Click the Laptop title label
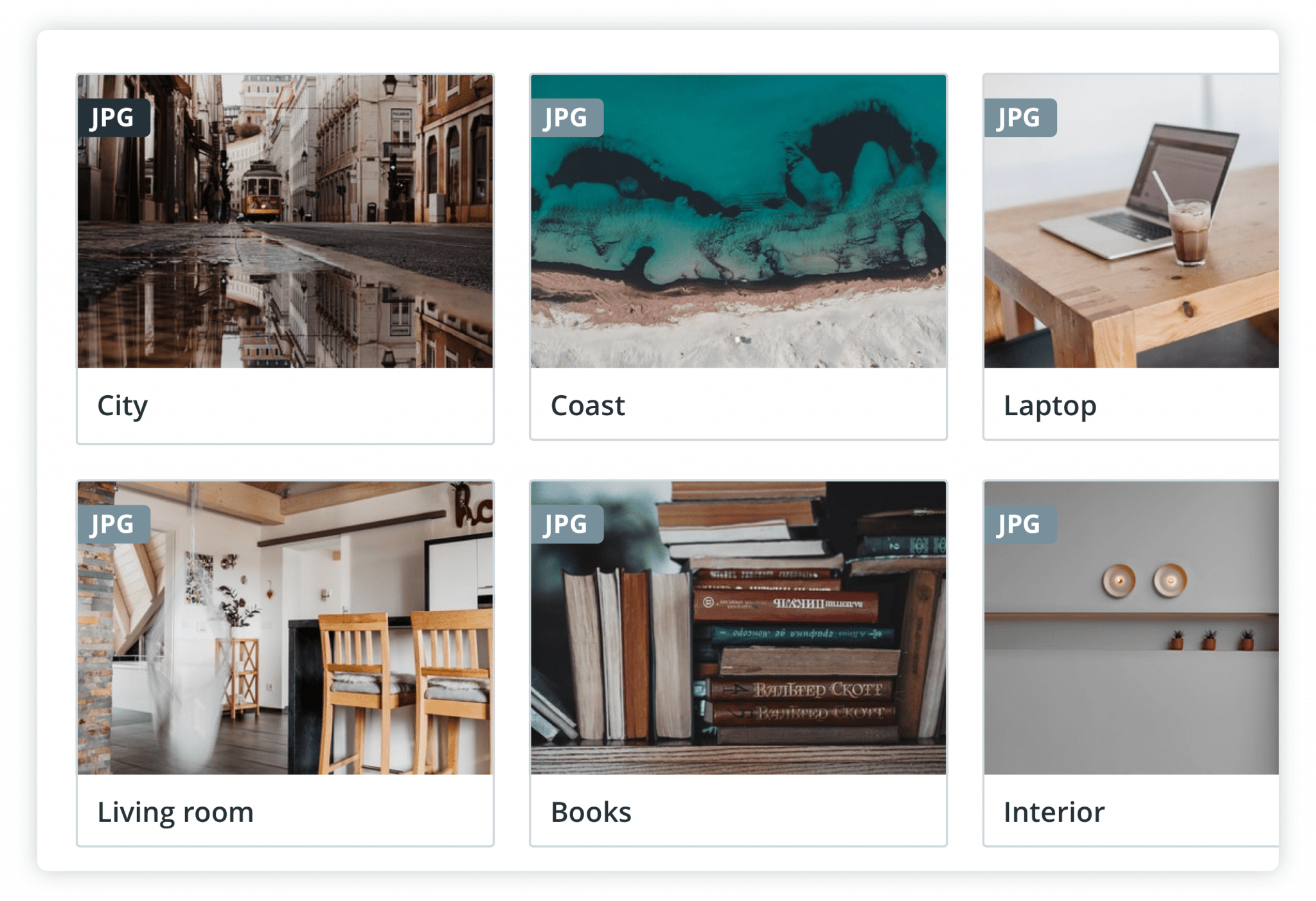The height and width of the screenshot is (901, 1316). click(x=1050, y=405)
